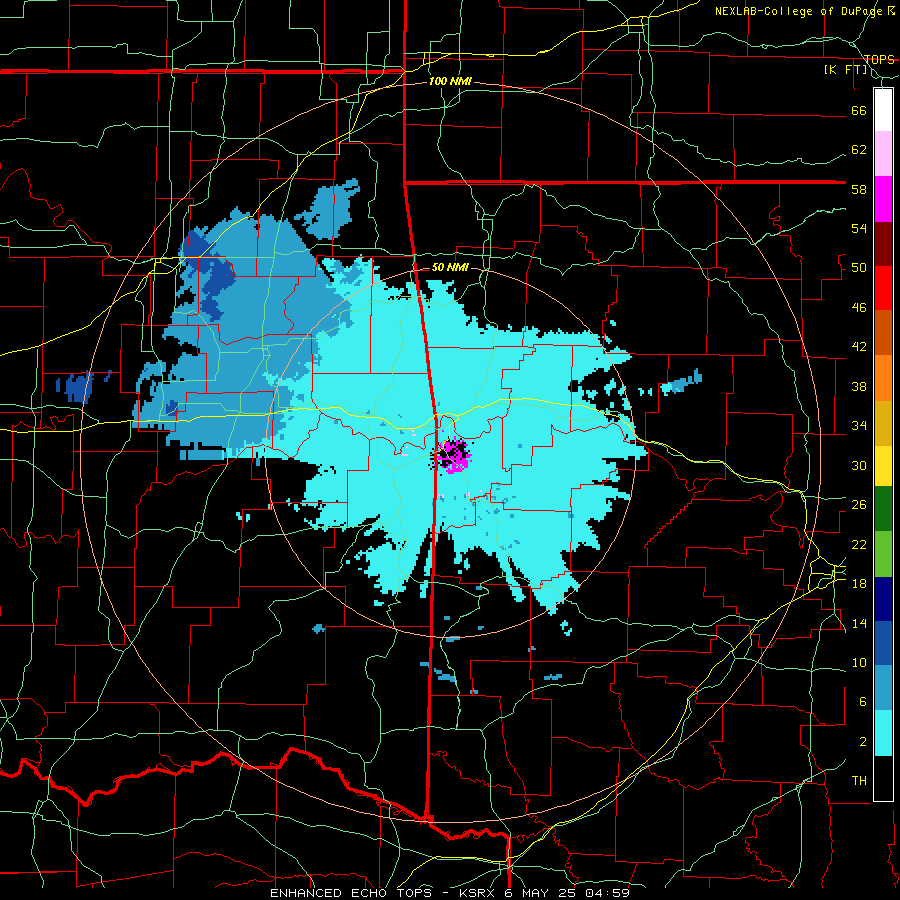Pick the medium blue legend swatch
The image size is (900, 900).
(x=883, y=643)
